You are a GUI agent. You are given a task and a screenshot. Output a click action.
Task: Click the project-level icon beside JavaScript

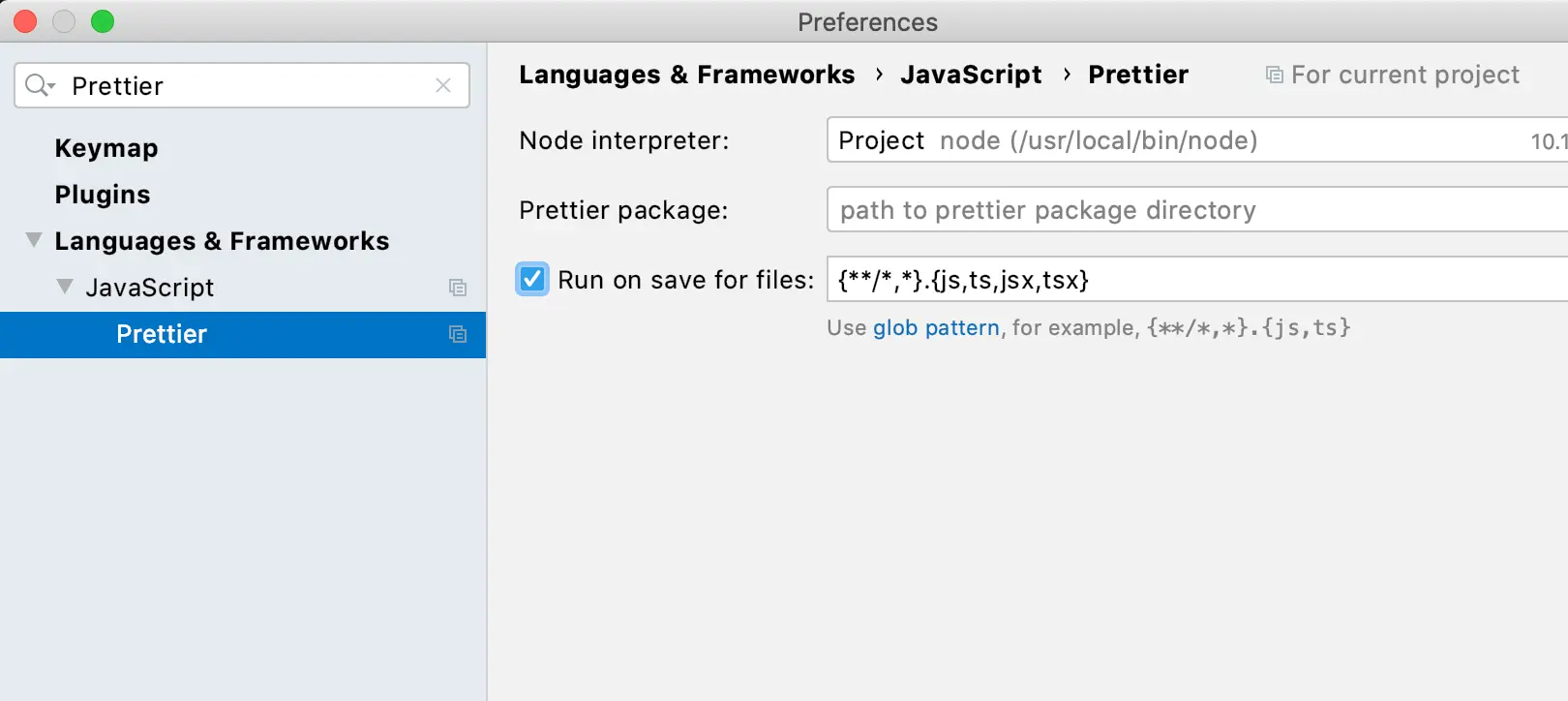pyautogui.click(x=458, y=288)
